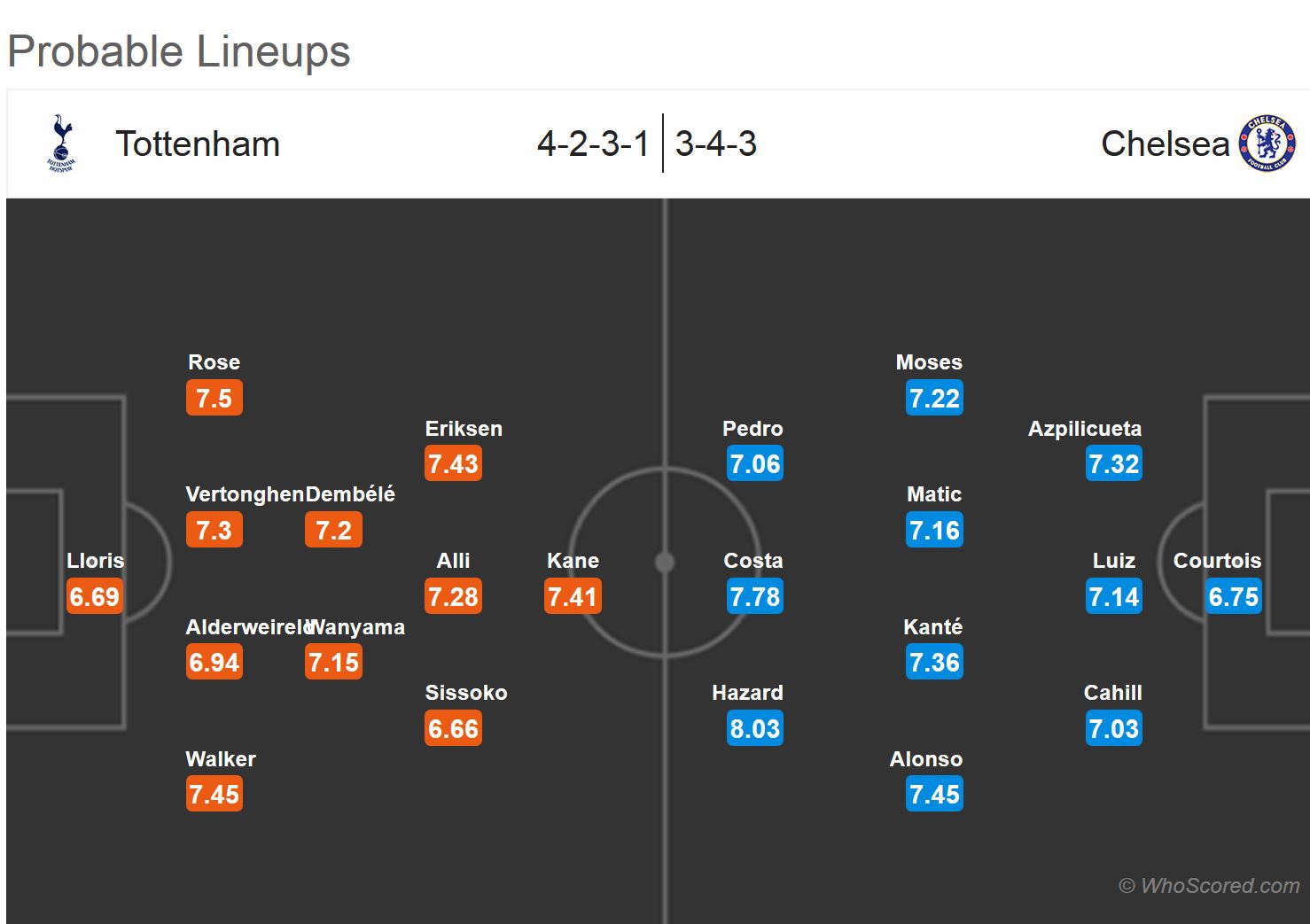Viewport: 1310px width, 924px height.
Task: Click Sissoko's 6.66 rating badge
Action: coord(453,728)
